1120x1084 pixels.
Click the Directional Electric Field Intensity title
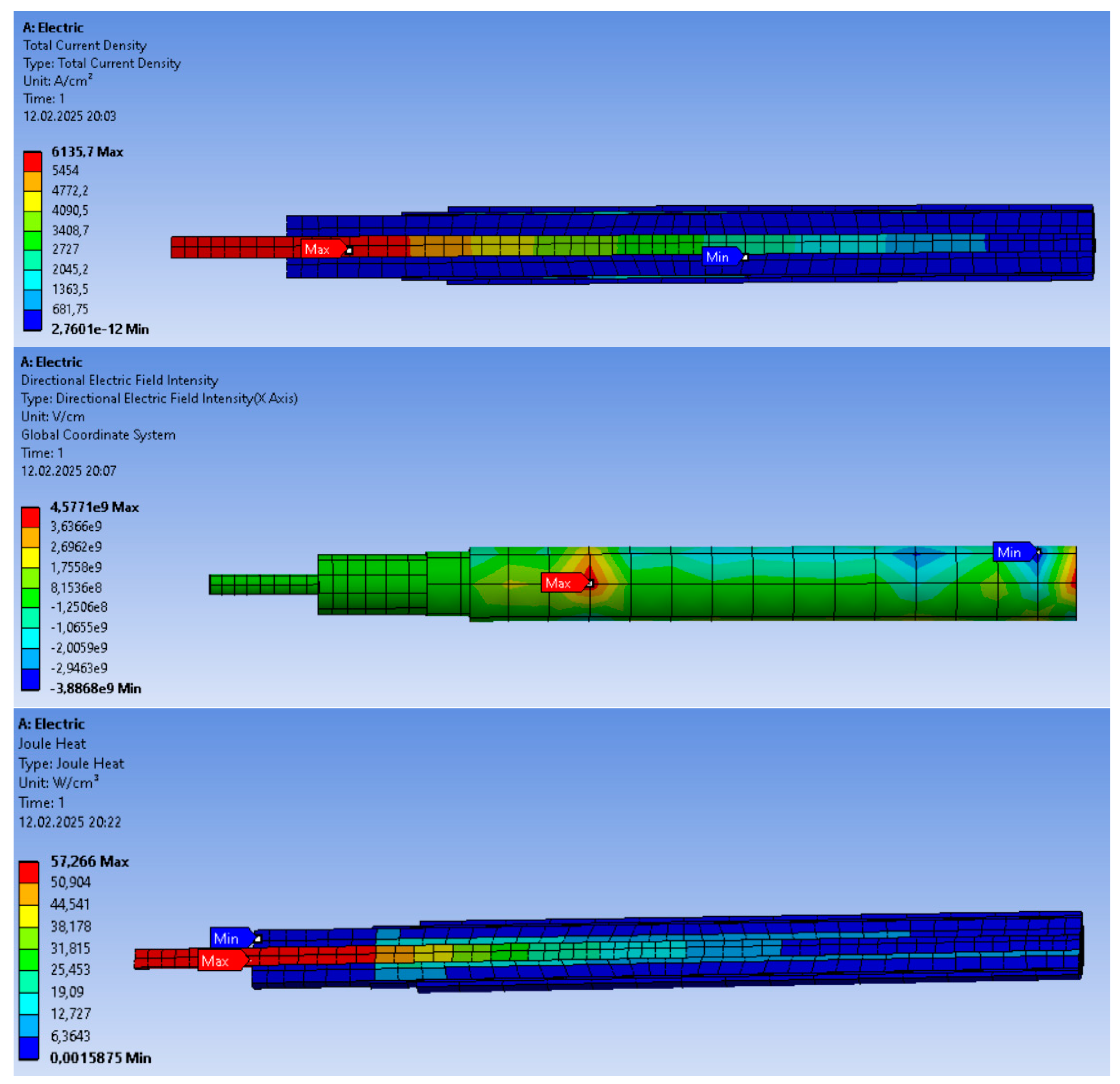point(119,381)
